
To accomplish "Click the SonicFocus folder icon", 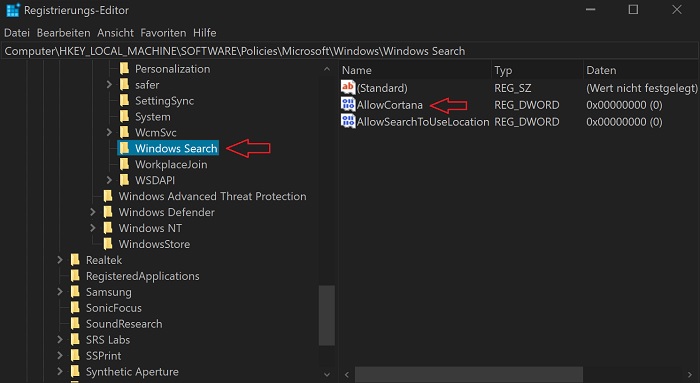I will pos(75,308).
